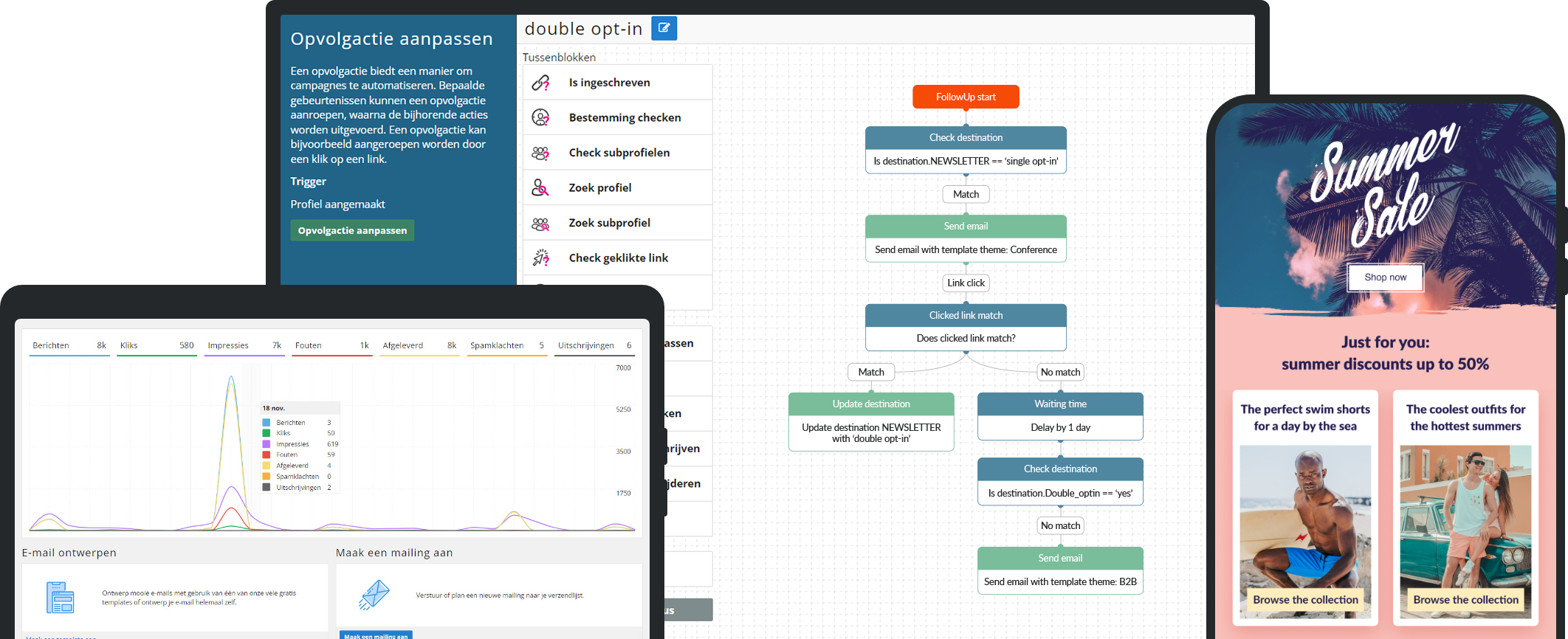Click the edit pencil icon beside double opt-in
1568x639 pixels.
(664, 28)
